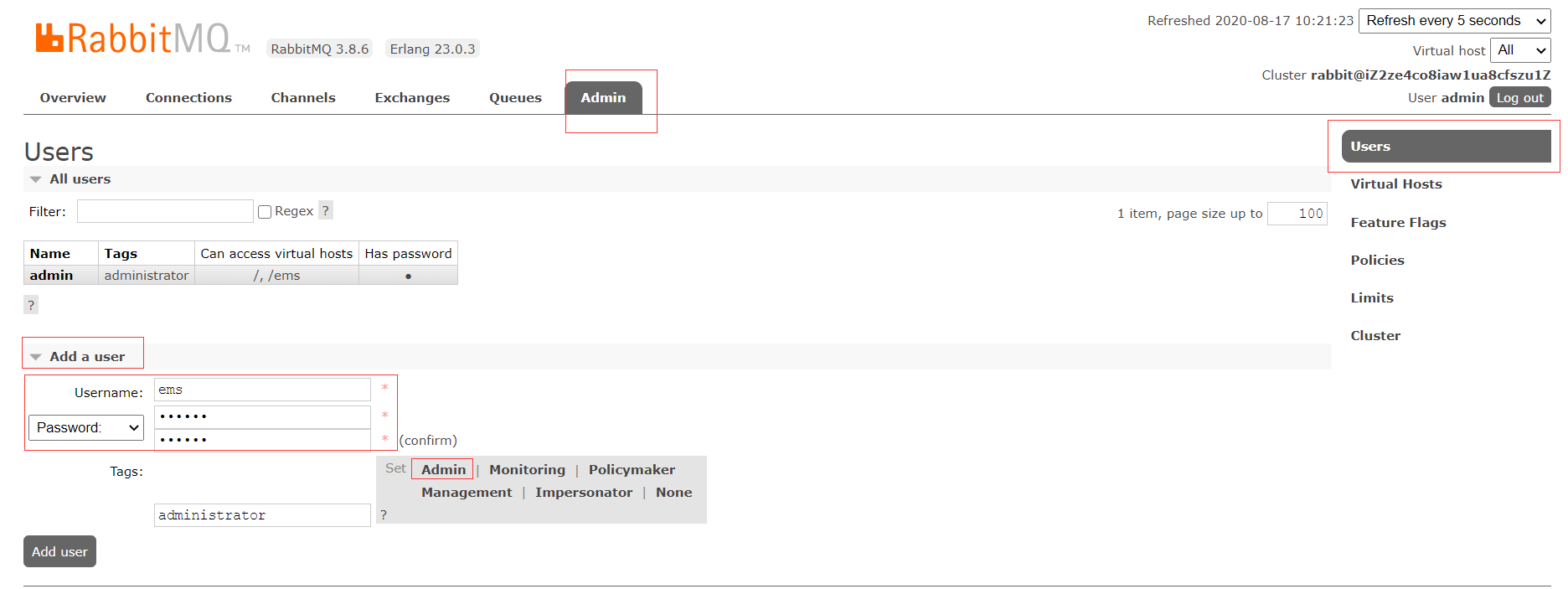This screenshot has height=589, width=1568.
Task: Click the Filter input field
Action: coord(165,211)
